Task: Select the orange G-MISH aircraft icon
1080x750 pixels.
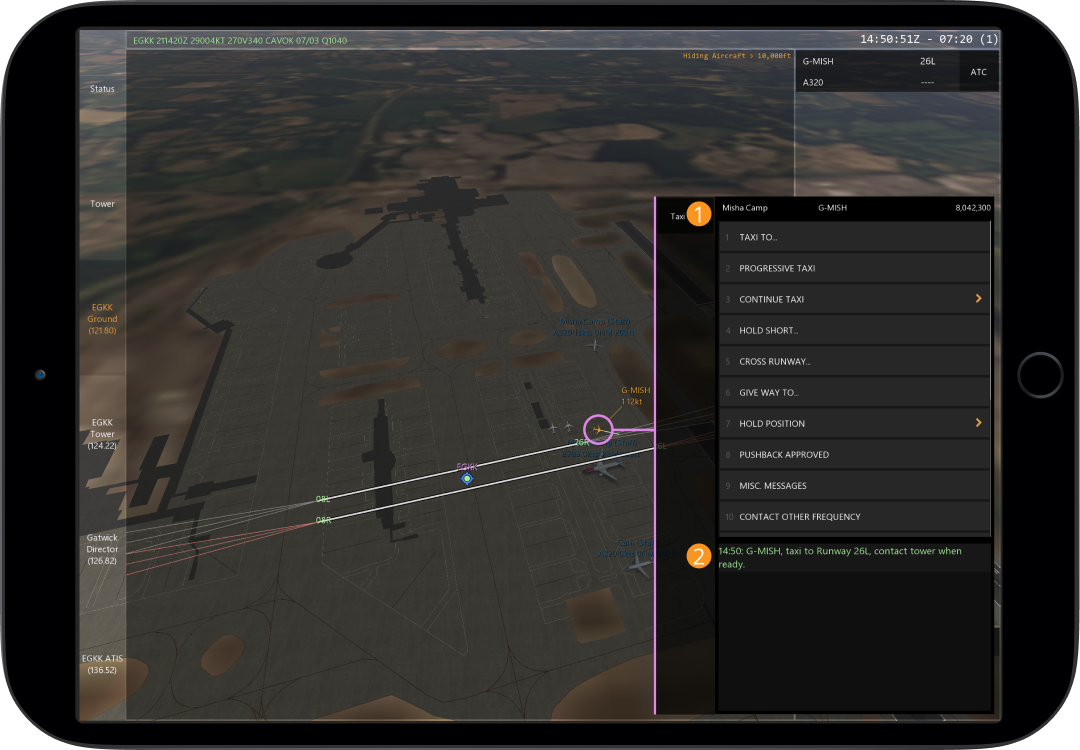Action: pos(598,430)
